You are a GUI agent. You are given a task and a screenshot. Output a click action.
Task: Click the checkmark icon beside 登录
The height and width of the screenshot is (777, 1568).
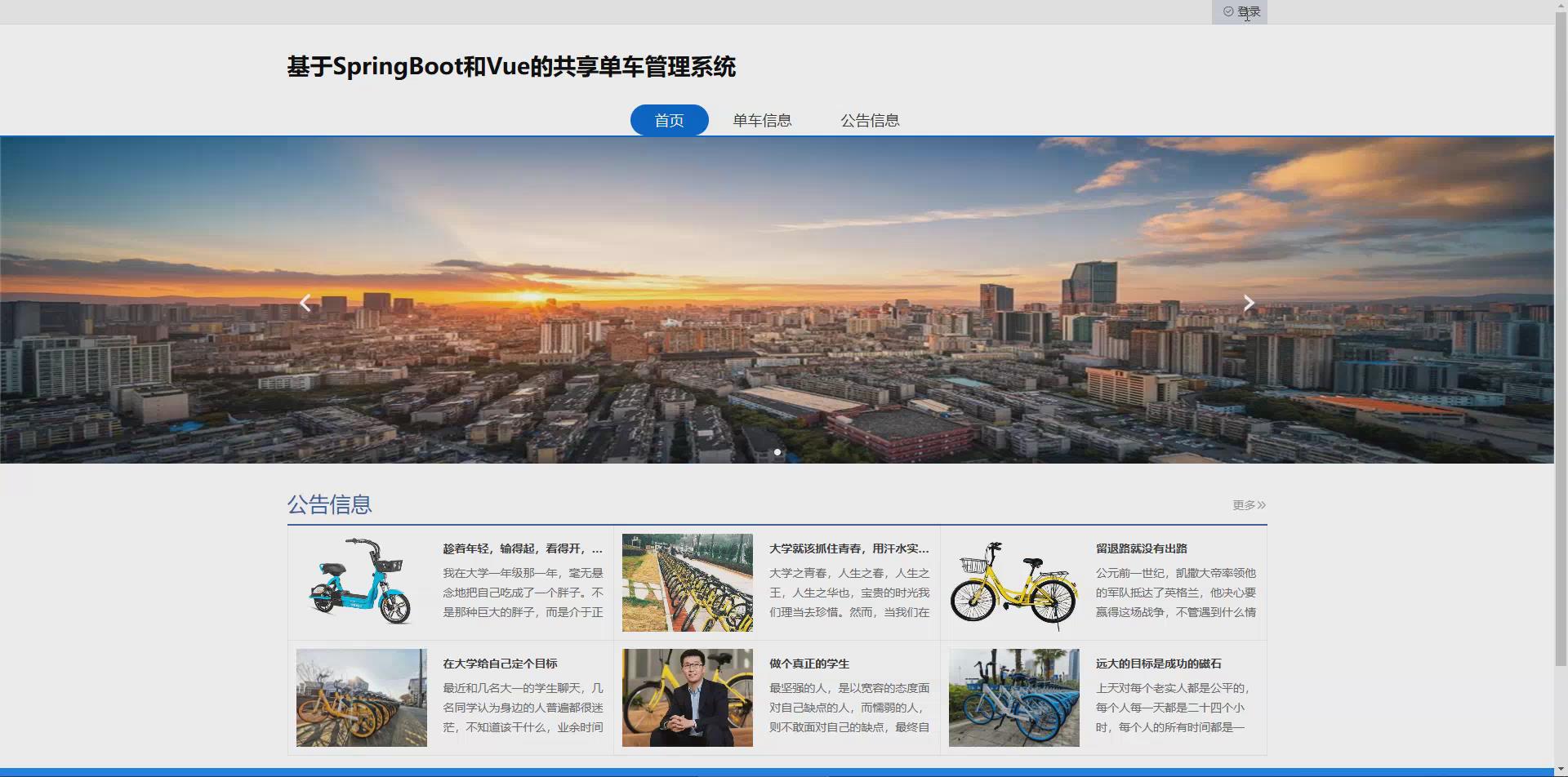[1227, 11]
